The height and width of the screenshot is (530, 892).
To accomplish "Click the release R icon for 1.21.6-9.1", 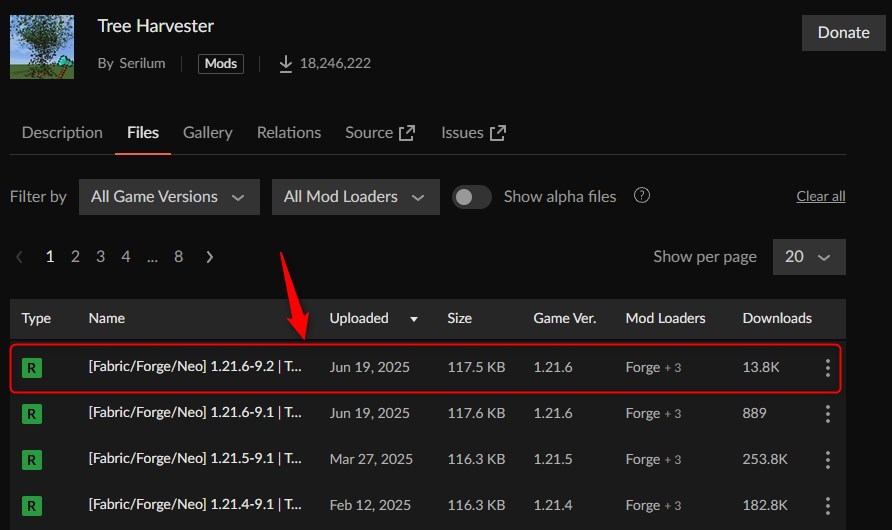I will pyautogui.click(x=32, y=413).
